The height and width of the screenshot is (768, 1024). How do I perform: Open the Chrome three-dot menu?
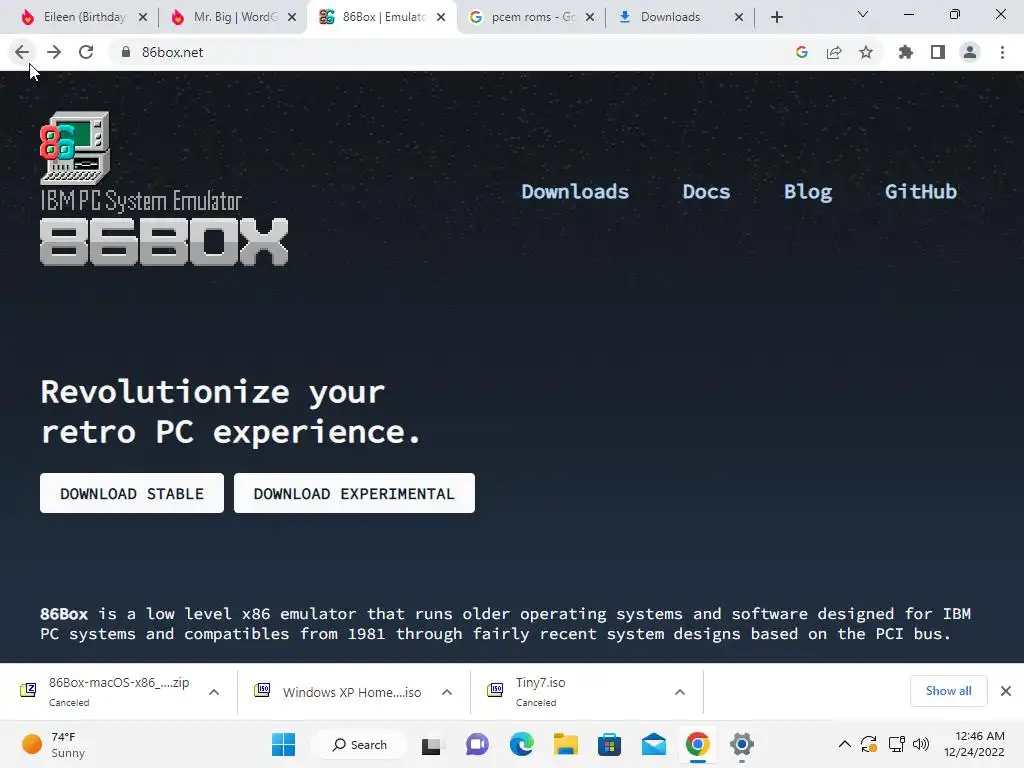pyautogui.click(x=1002, y=52)
